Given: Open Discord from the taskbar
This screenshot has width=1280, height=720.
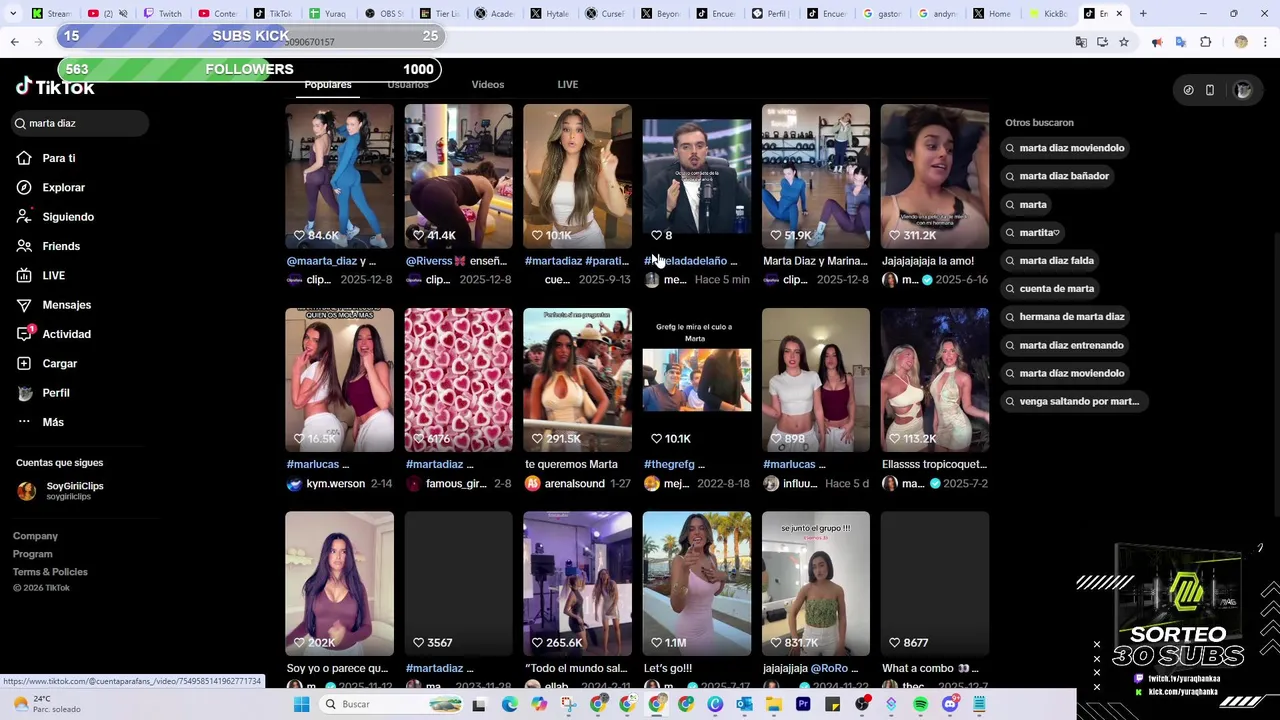Looking at the screenshot, I should click(950, 704).
